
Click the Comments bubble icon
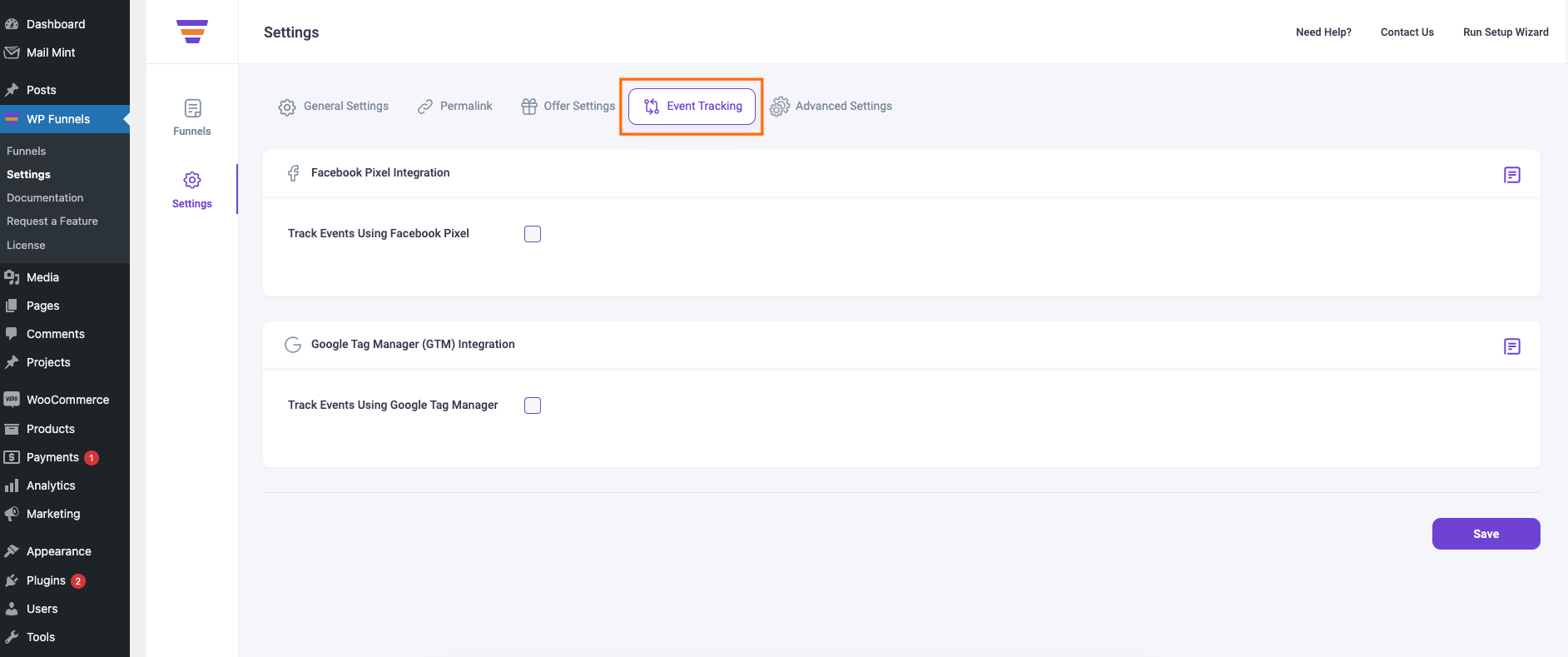click(12, 334)
